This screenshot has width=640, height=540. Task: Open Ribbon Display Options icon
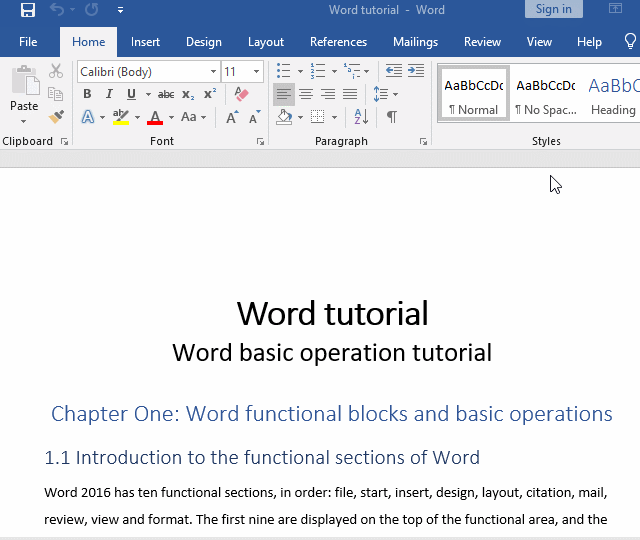click(x=615, y=9)
